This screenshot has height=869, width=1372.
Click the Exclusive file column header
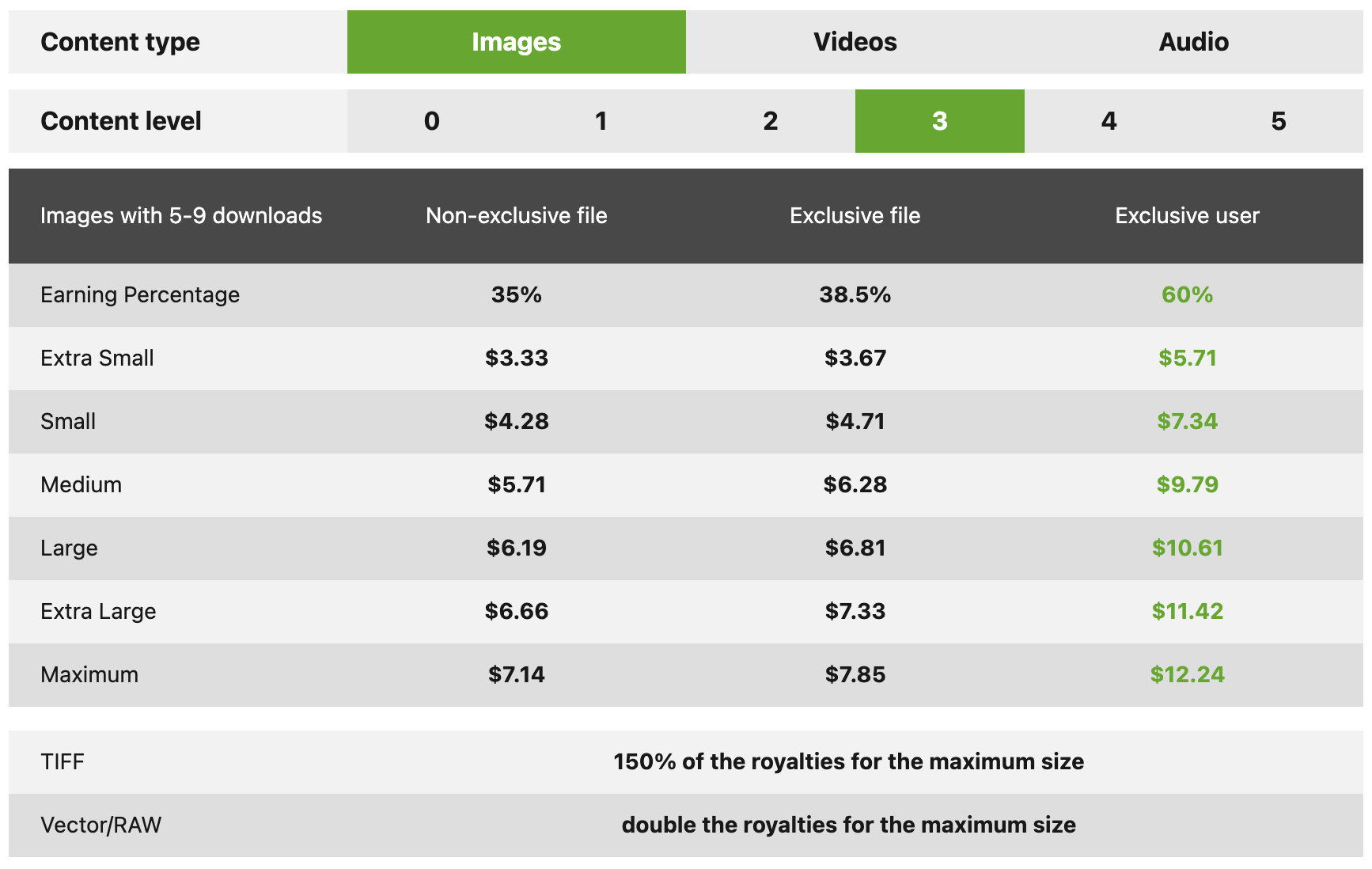coord(855,215)
